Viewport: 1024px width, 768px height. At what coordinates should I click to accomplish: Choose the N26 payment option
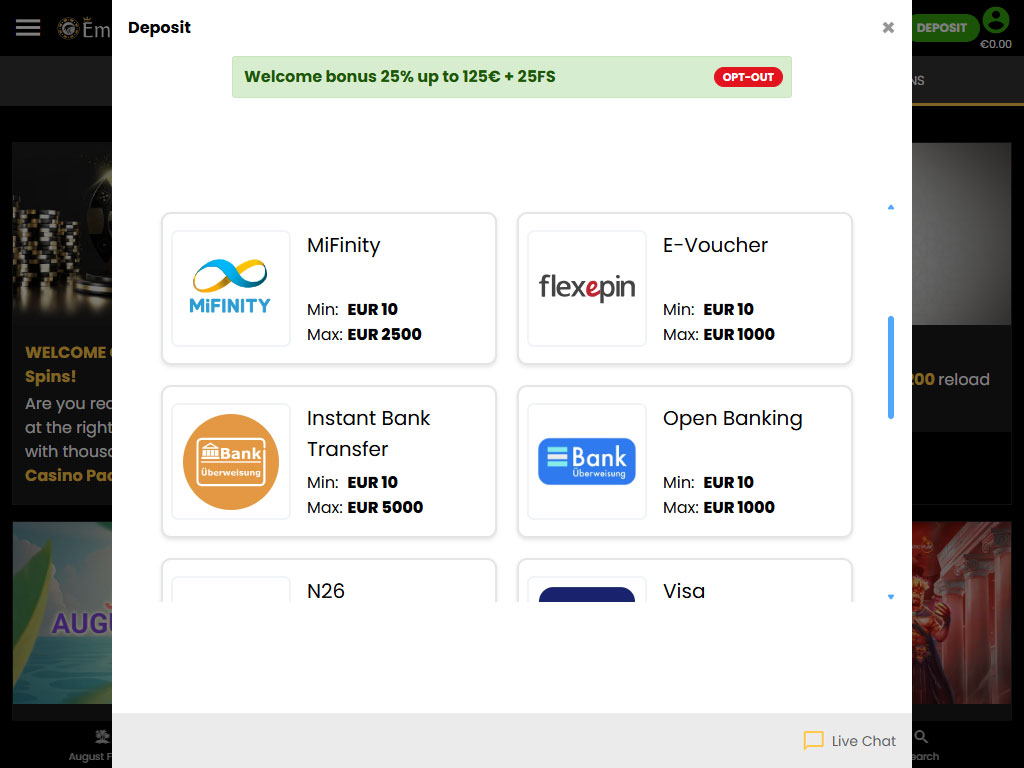pyautogui.click(x=328, y=581)
